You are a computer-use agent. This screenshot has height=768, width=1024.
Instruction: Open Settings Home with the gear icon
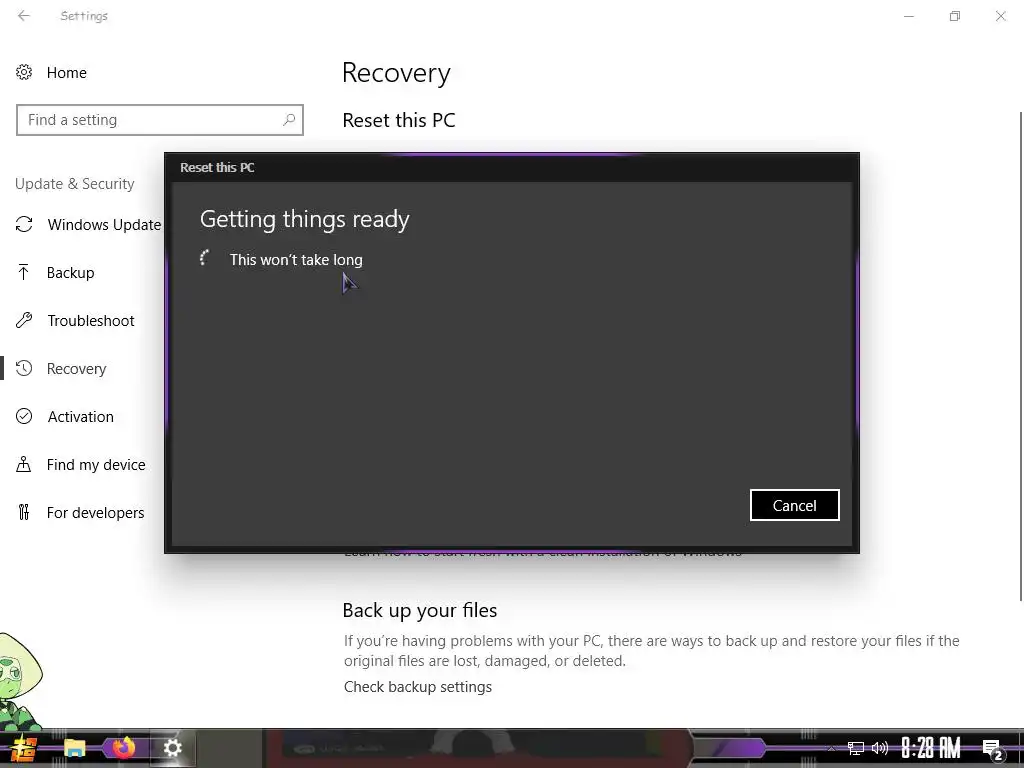24,72
